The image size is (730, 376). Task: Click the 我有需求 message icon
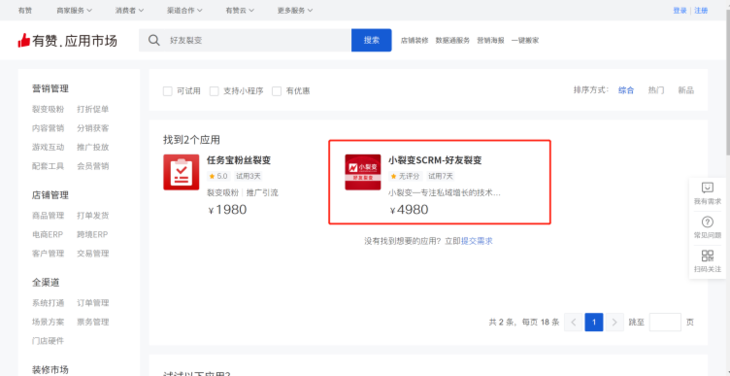coord(707,188)
